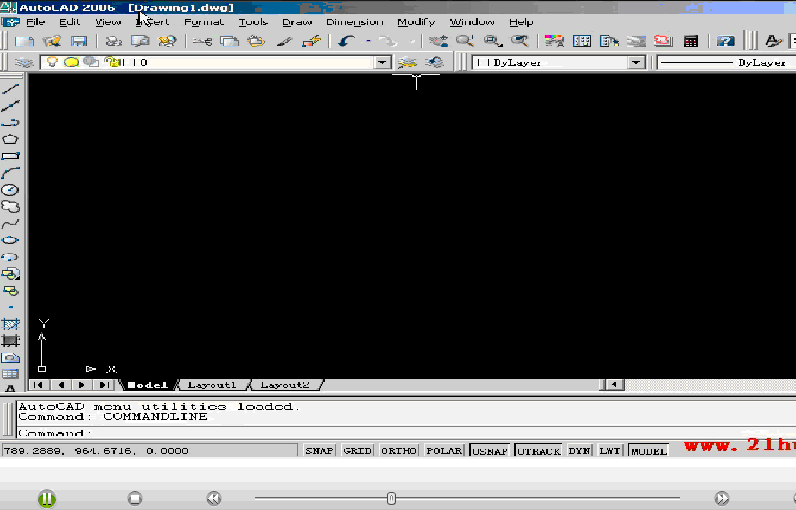Select the Circle tool
The height and width of the screenshot is (510, 796).
click(x=10, y=190)
